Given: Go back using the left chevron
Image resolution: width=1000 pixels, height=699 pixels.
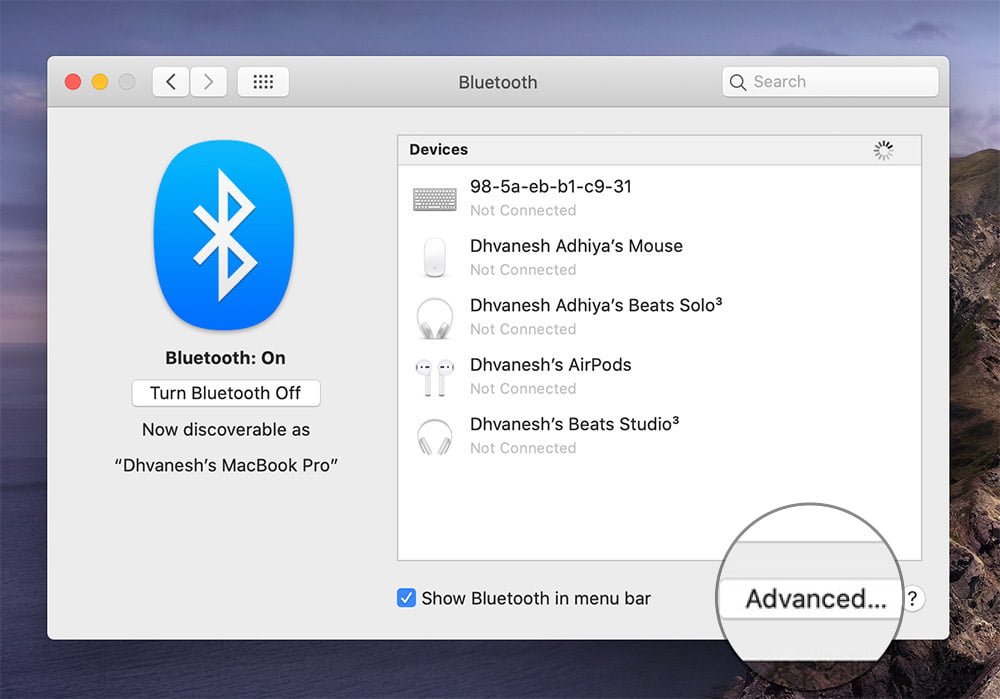Looking at the screenshot, I should tap(171, 82).
